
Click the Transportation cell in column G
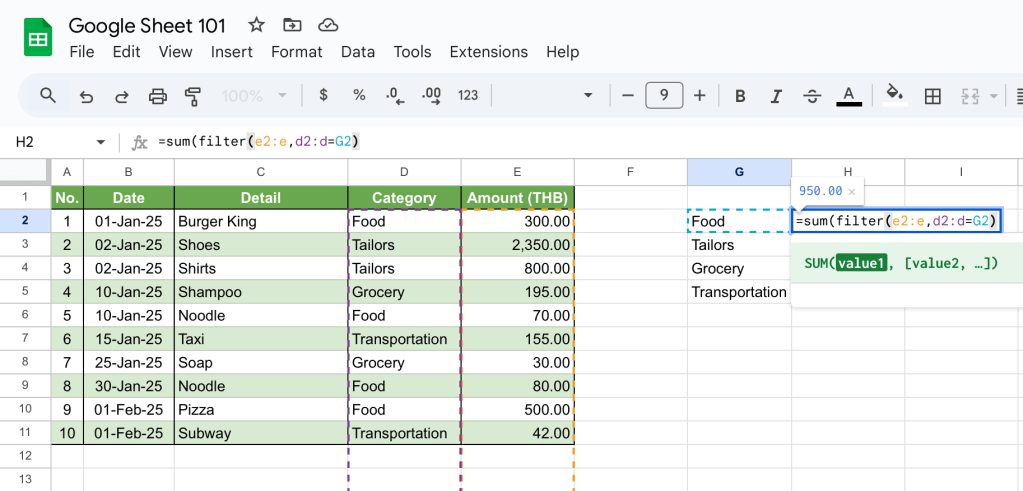point(739,292)
